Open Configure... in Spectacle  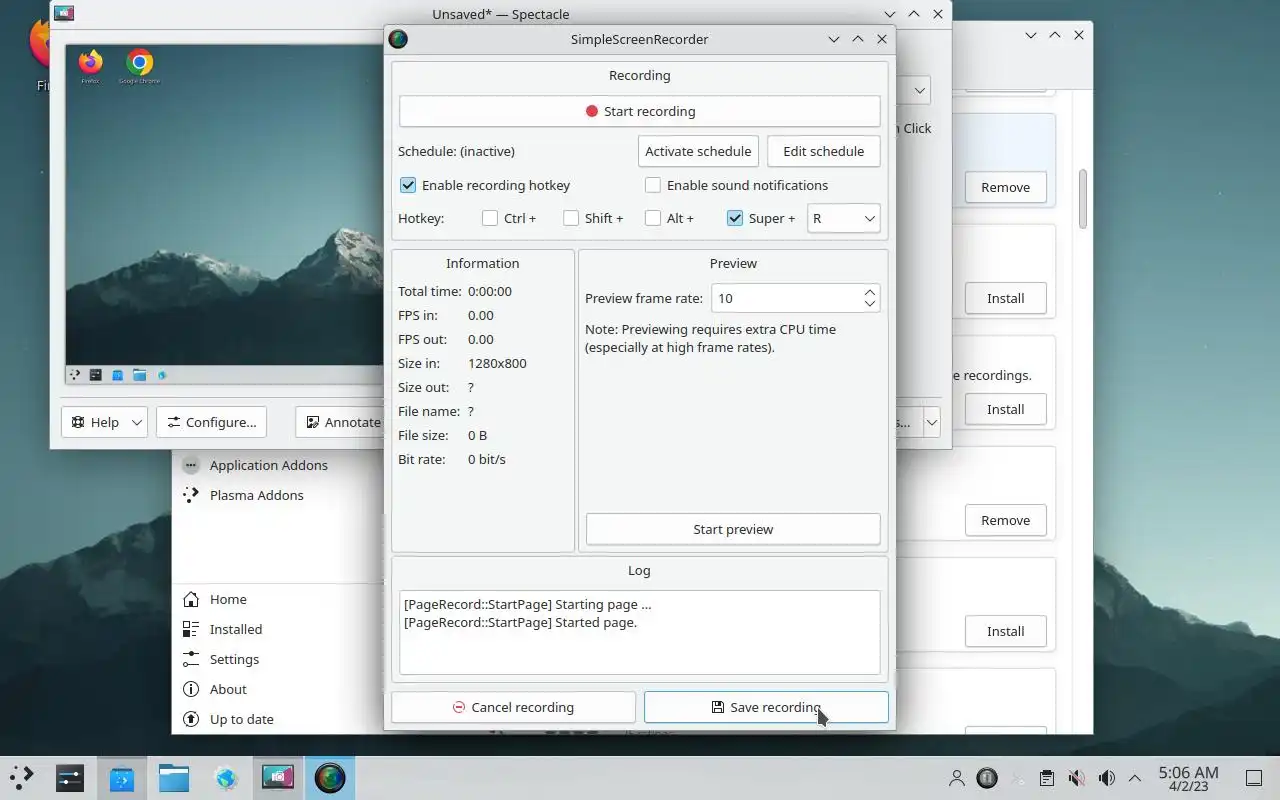tap(211, 422)
